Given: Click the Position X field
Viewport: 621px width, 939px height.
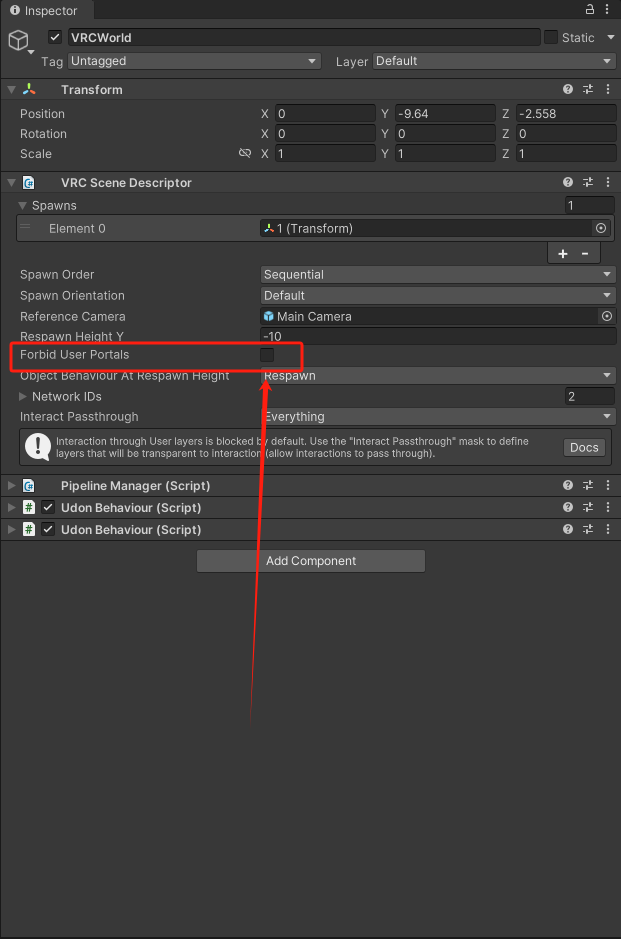Looking at the screenshot, I should click(325, 114).
